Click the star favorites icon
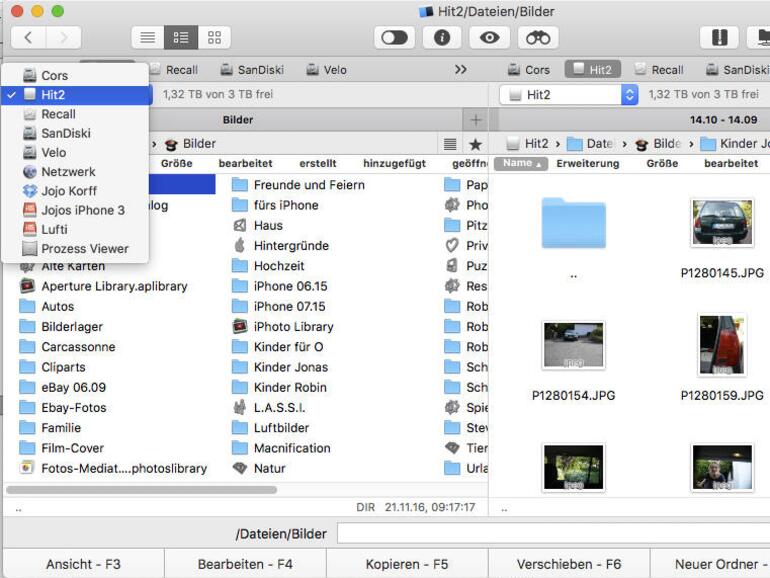 pos(475,144)
